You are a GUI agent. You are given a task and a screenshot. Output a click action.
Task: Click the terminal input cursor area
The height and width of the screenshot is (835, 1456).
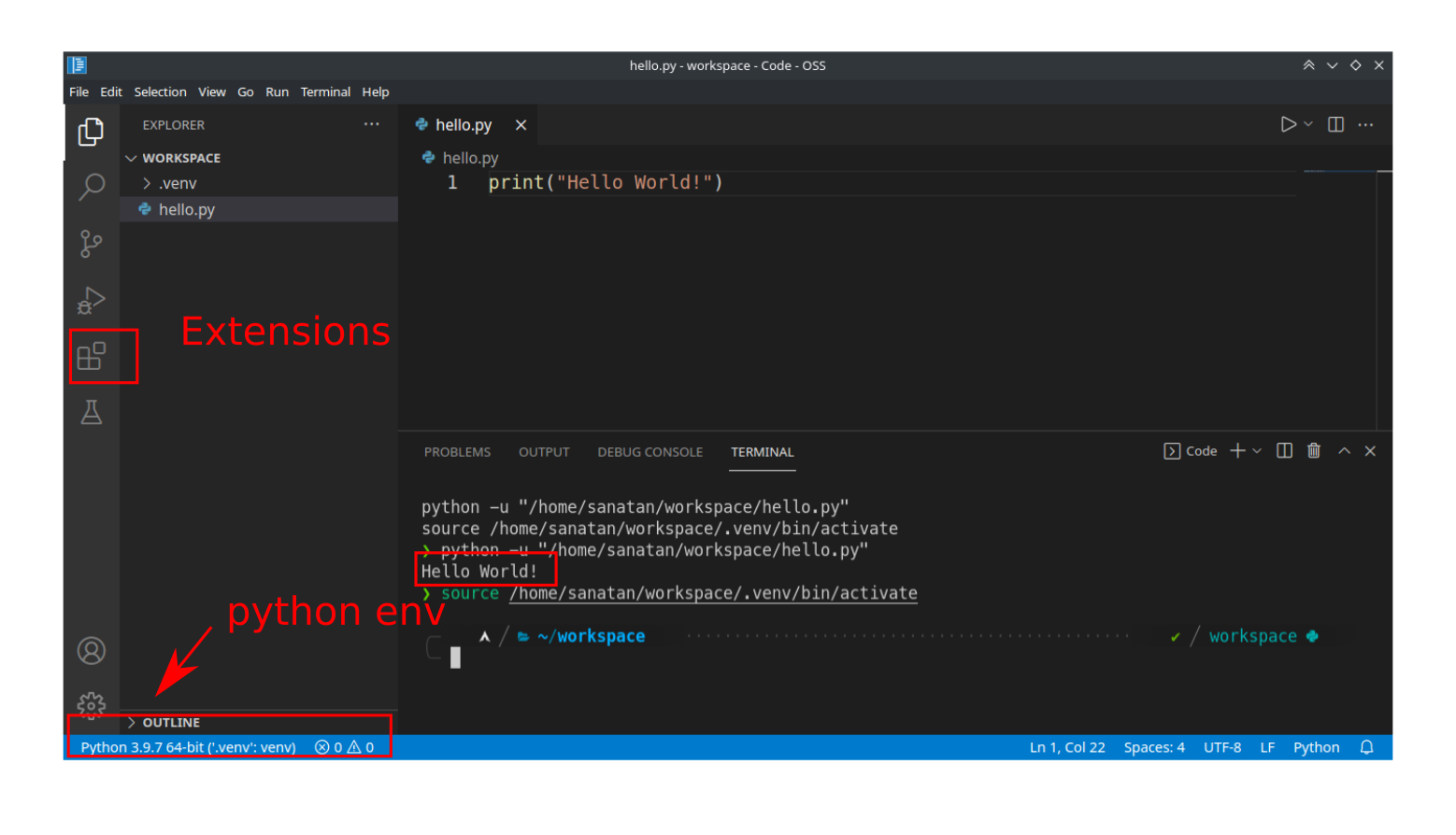pos(455,658)
